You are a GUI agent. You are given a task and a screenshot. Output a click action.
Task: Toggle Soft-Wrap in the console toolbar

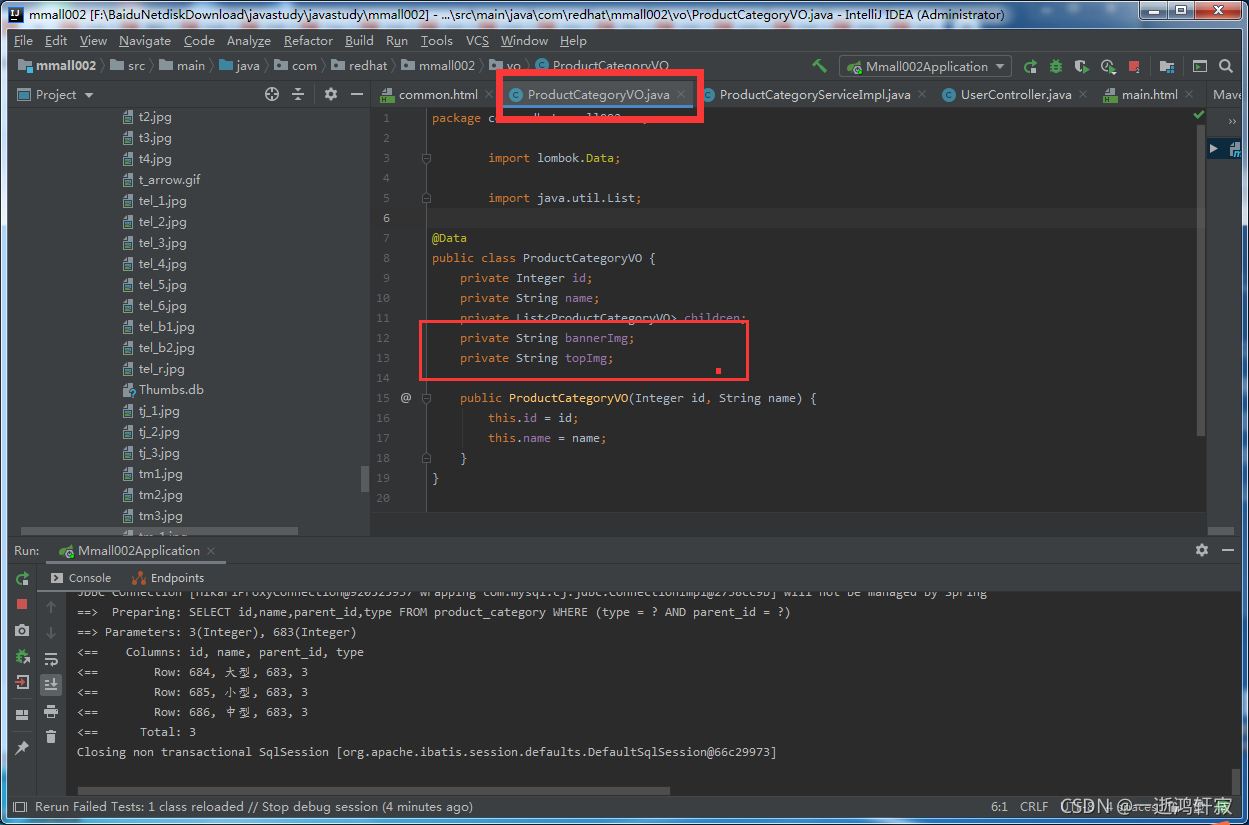point(51,659)
